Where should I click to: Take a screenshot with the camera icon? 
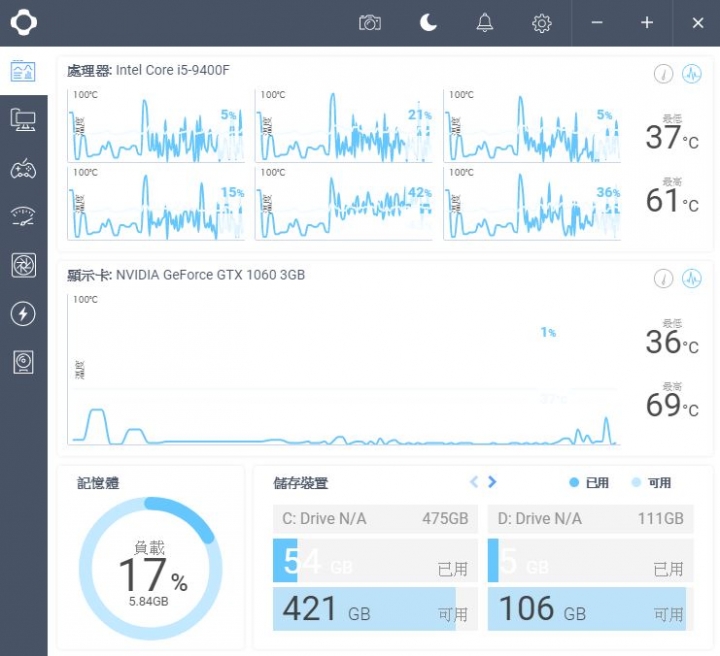(370, 22)
